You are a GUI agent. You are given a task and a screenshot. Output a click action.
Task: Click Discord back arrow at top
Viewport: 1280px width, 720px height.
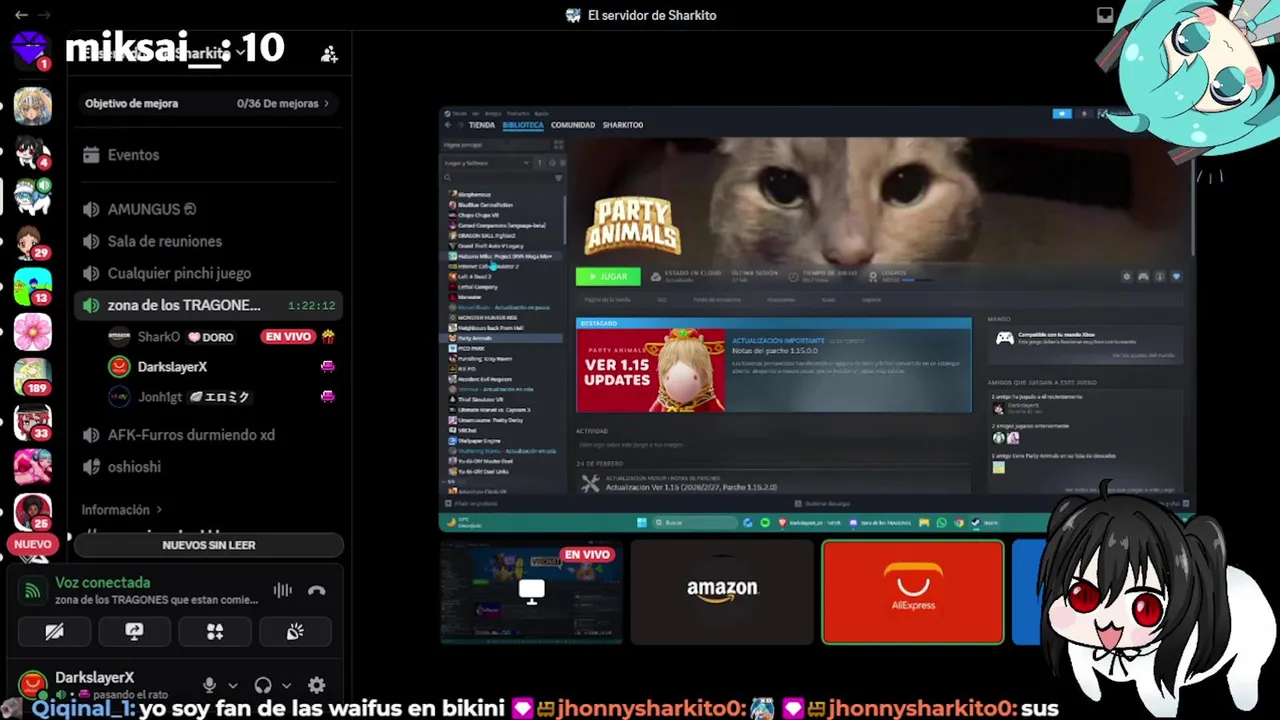pyautogui.click(x=21, y=15)
